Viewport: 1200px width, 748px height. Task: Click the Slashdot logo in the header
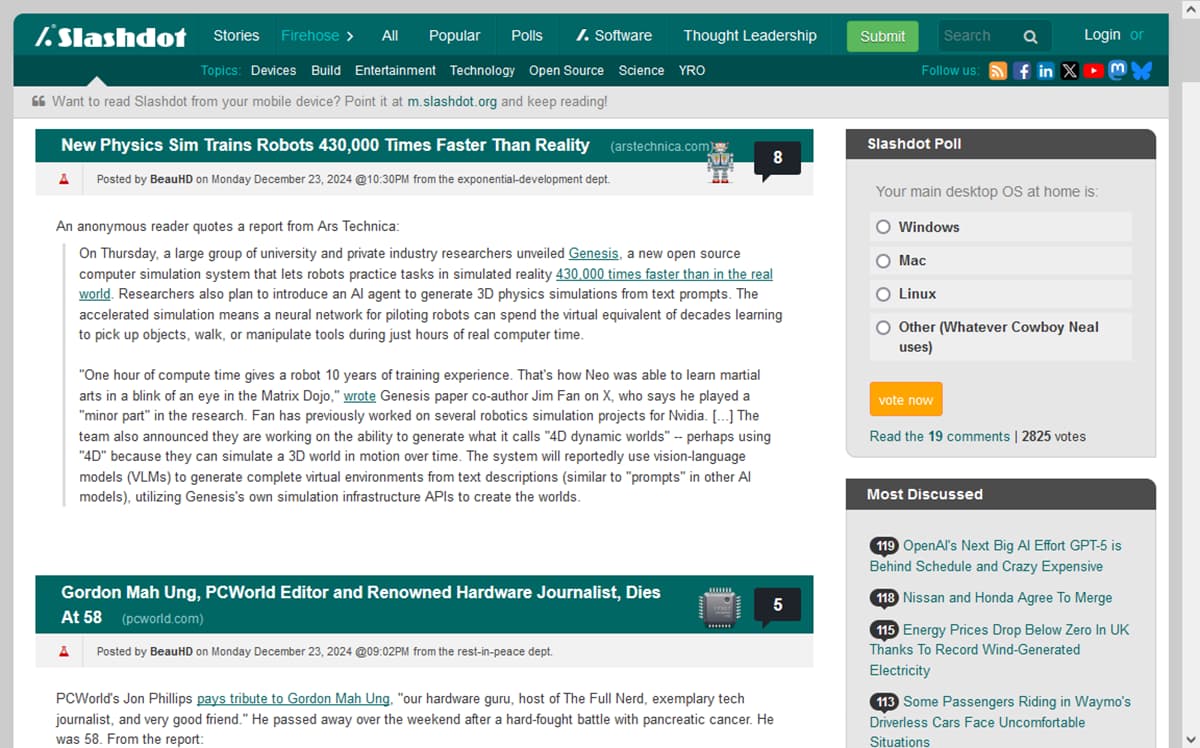(110, 37)
